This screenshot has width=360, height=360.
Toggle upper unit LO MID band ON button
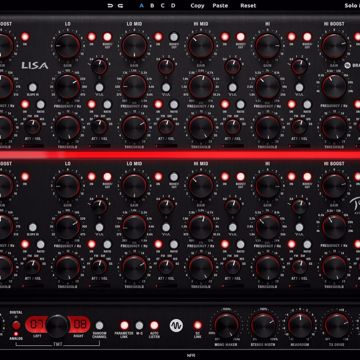(x=158, y=37)
